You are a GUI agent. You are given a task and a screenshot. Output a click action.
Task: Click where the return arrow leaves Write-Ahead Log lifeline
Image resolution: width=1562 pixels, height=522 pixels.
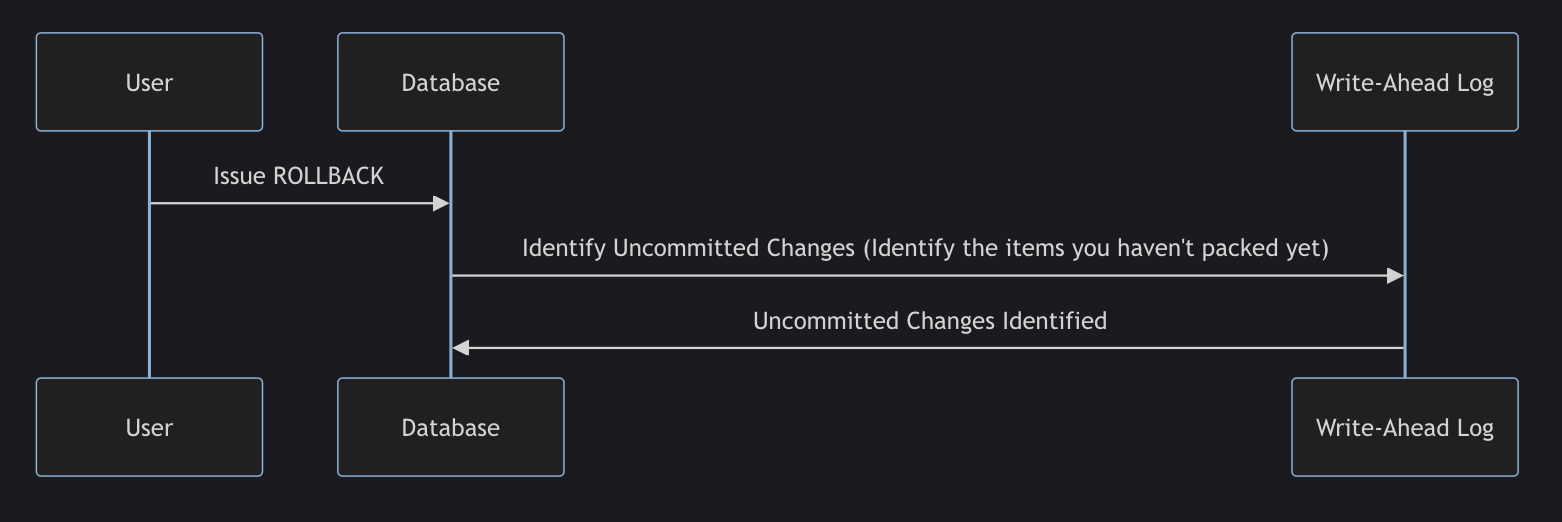tap(1403, 348)
